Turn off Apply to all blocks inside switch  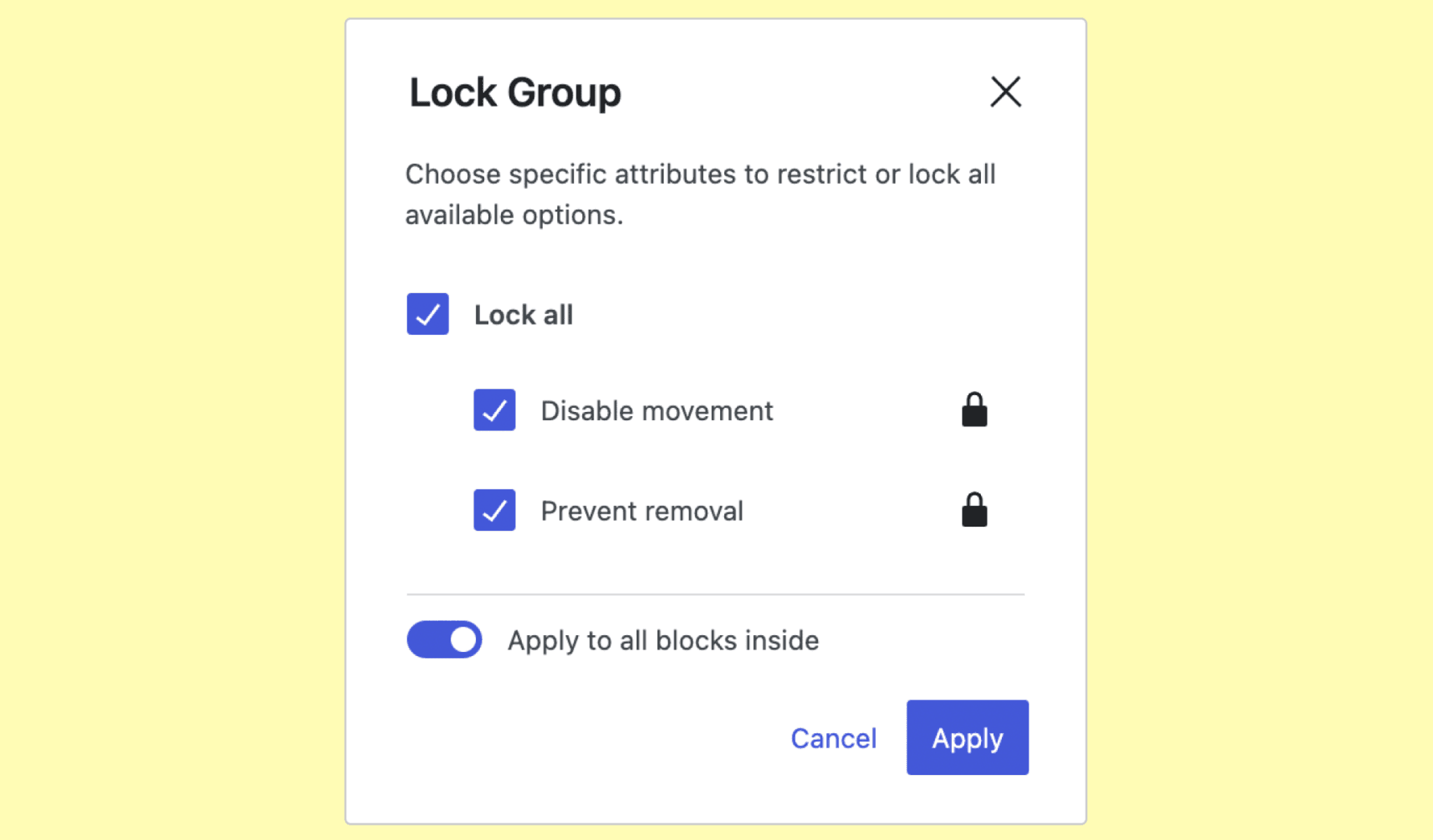point(444,639)
